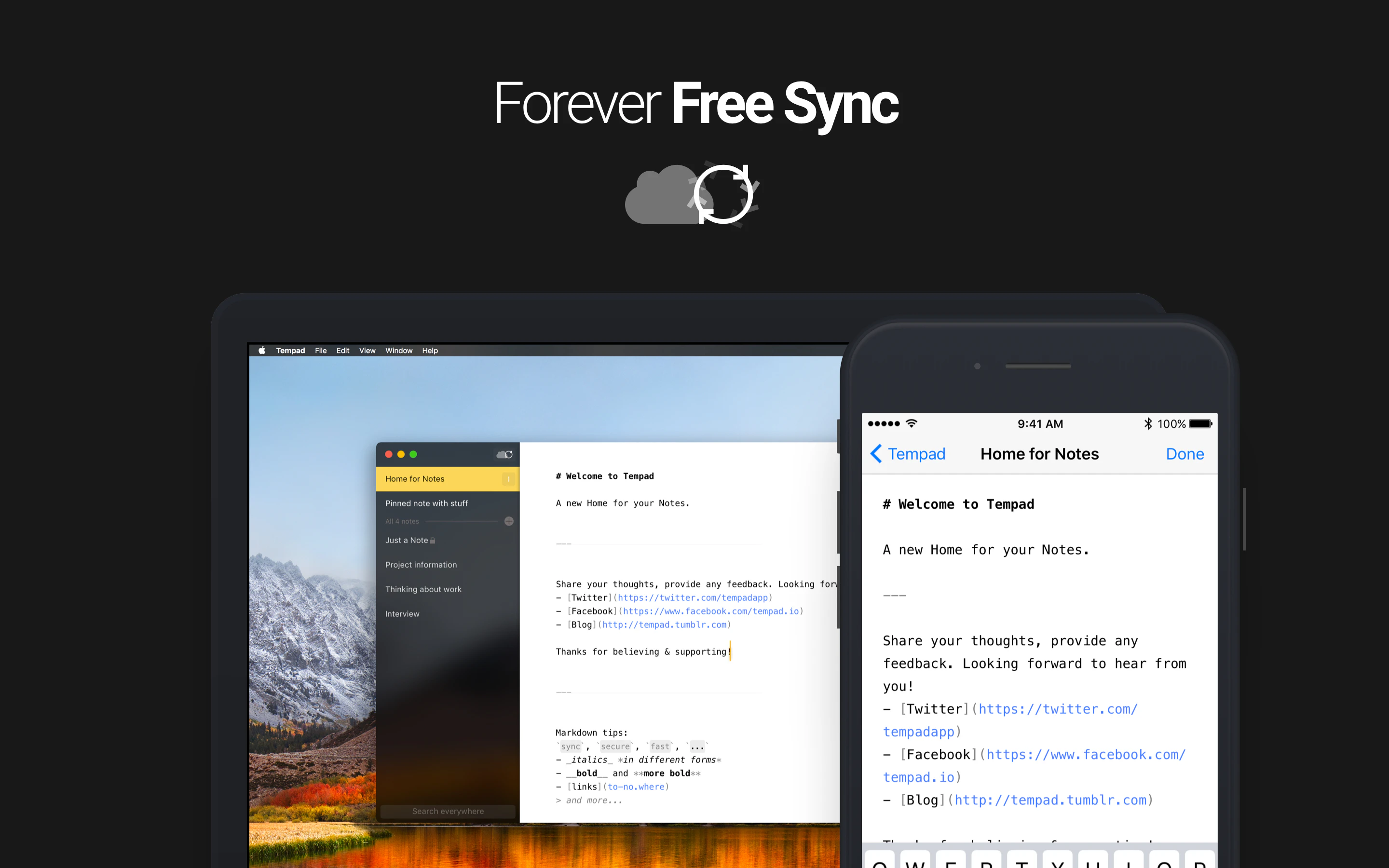Tap the battery icon on the phone
This screenshot has width=1389, height=868.
pyautogui.click(x=1200, y=424)
